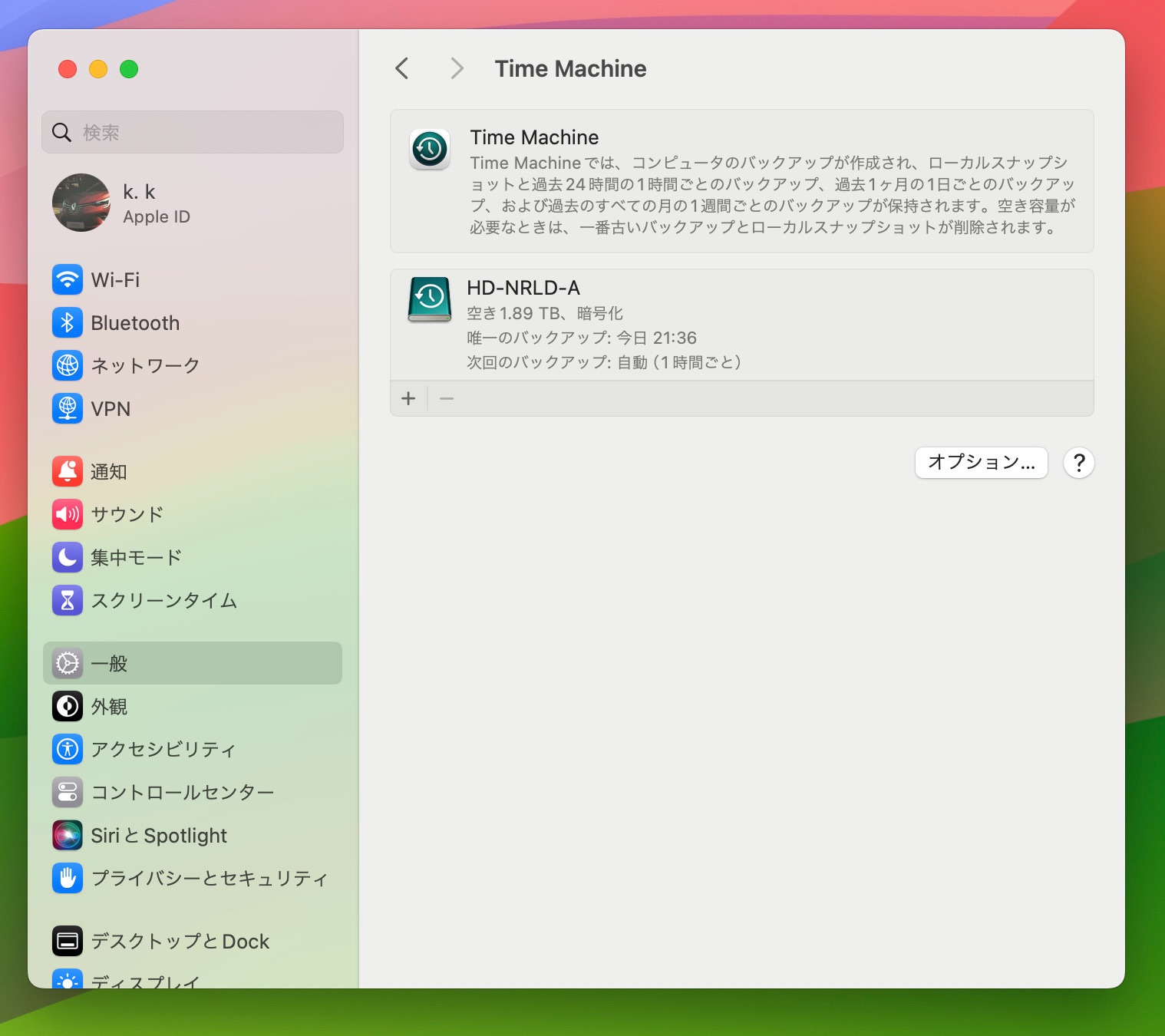
Task: Click 次回のバックアップ: 自動 line
Action: 604,362
